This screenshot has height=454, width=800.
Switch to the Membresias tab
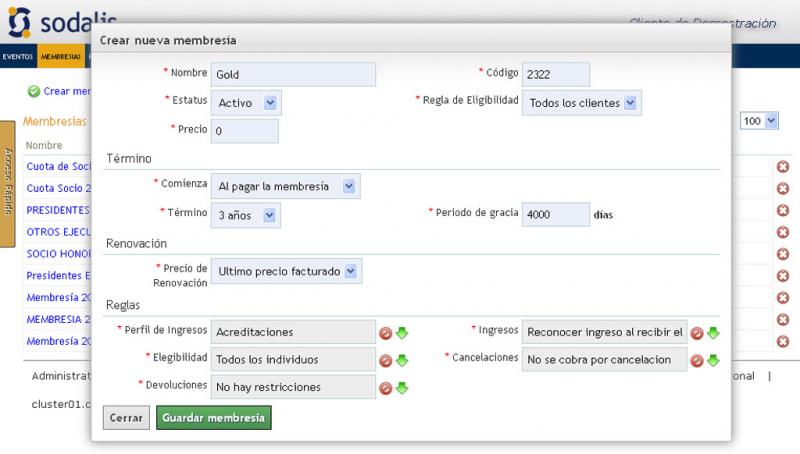click(61, 57)
